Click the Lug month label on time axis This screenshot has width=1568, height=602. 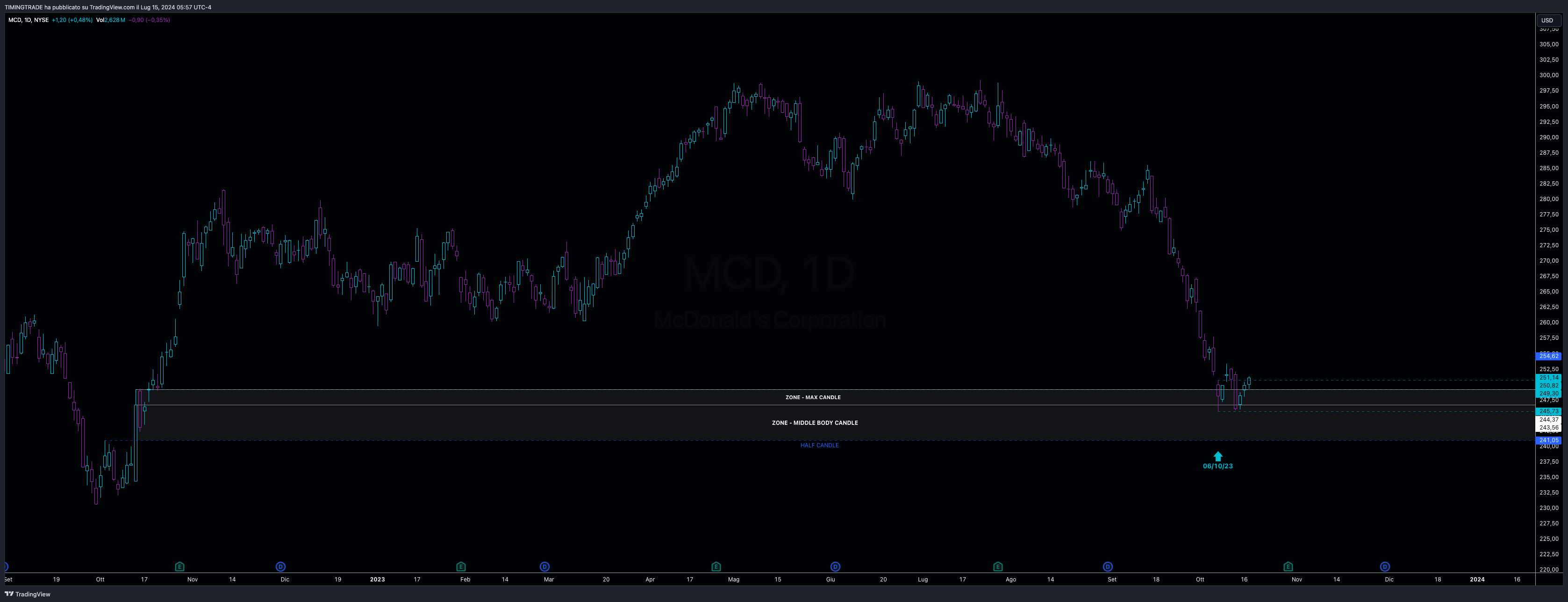(x=923, y=580)
